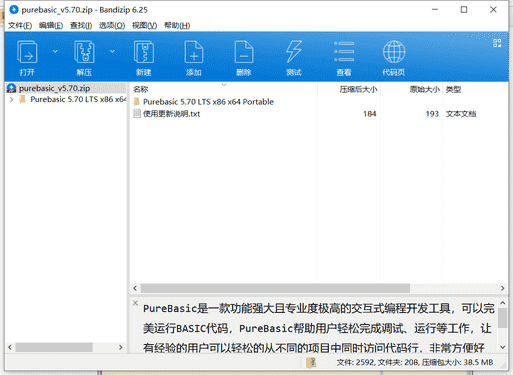
Task: Expand the Extract (解压) dropdown arrow
Action: coord(112,51)
